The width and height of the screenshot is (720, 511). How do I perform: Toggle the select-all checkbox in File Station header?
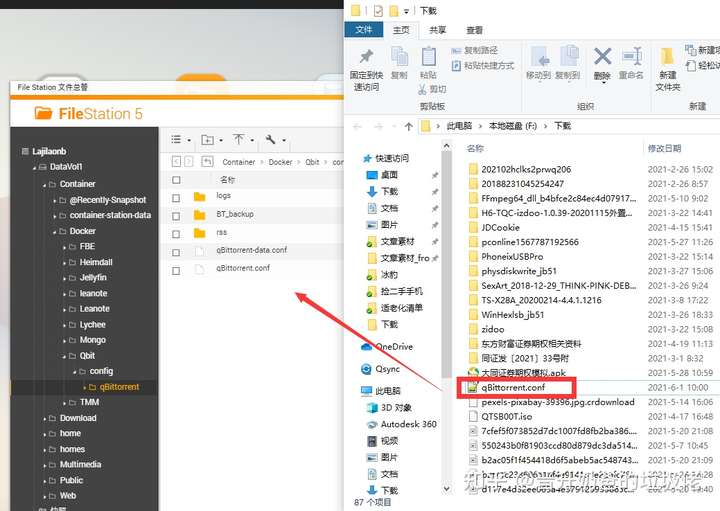point(176,180)
